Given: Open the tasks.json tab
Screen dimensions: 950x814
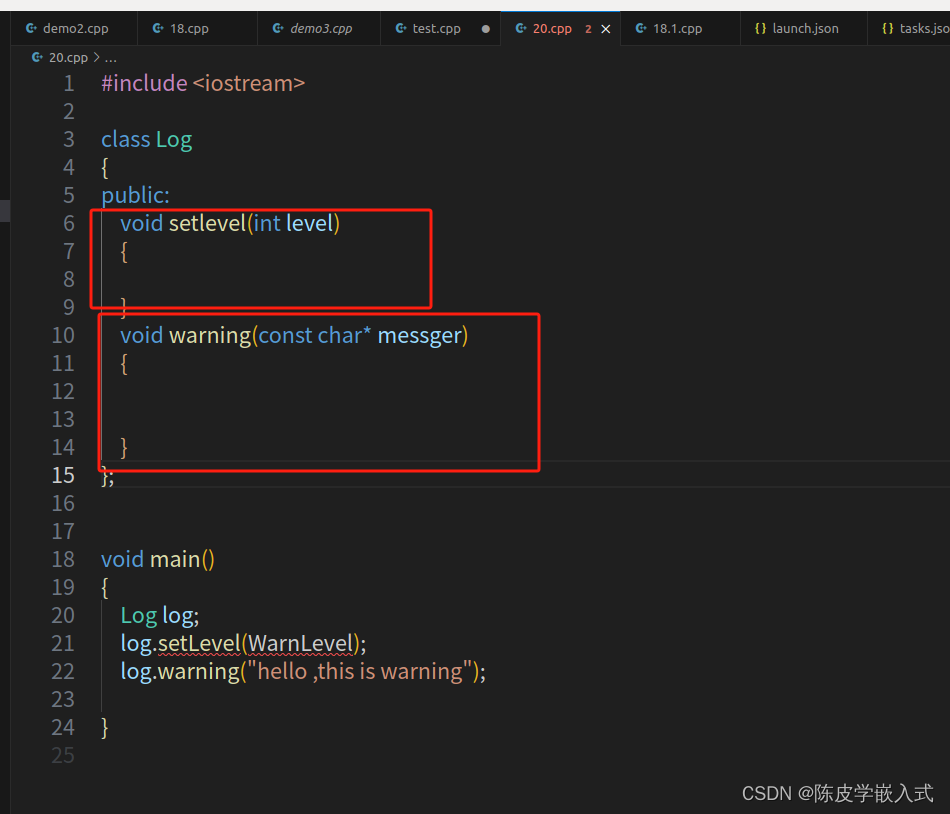Looking at the screenshot, I should pos(909,28).
